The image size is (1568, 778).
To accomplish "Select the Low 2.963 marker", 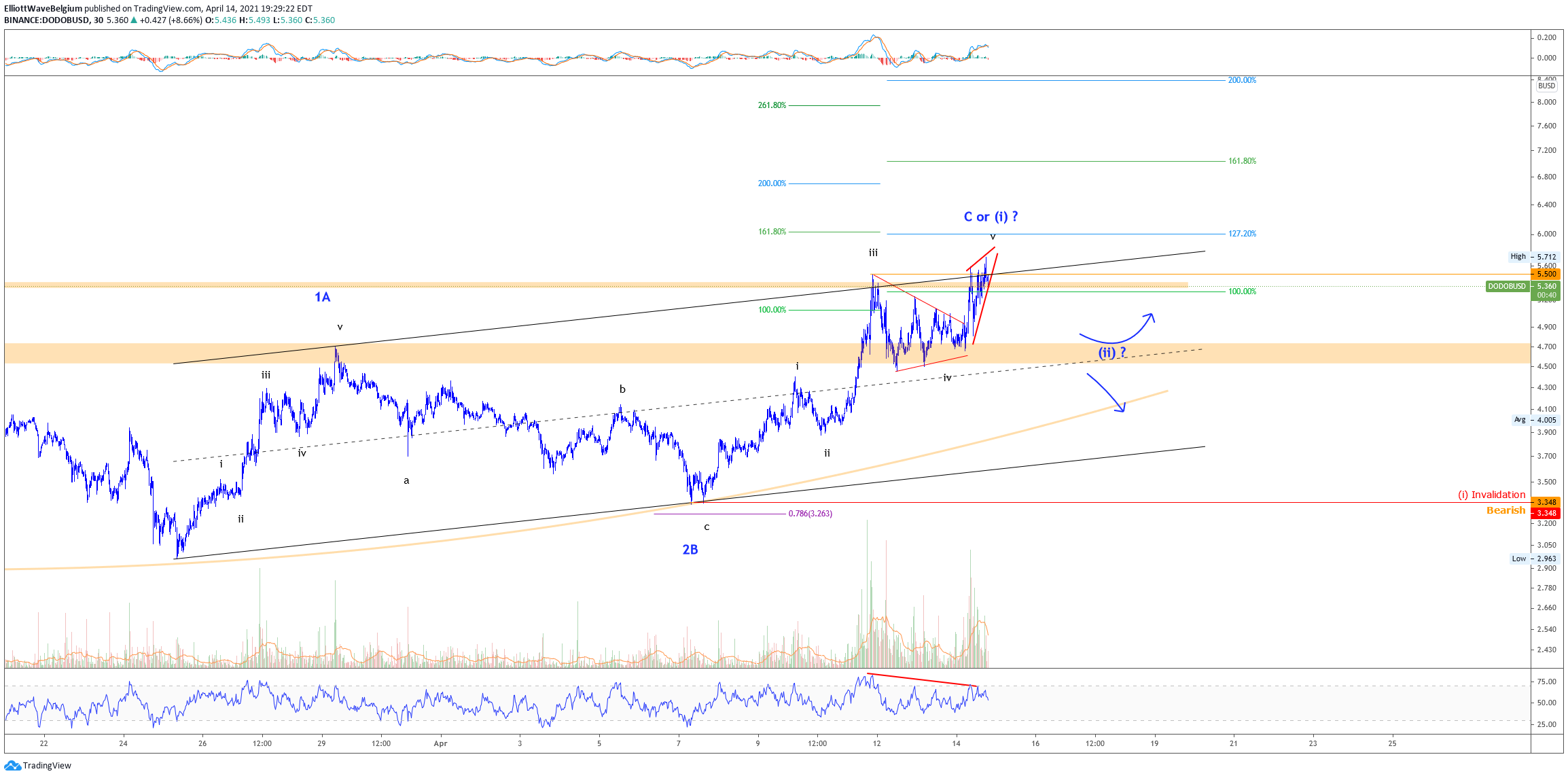I will pos(1536,559).
